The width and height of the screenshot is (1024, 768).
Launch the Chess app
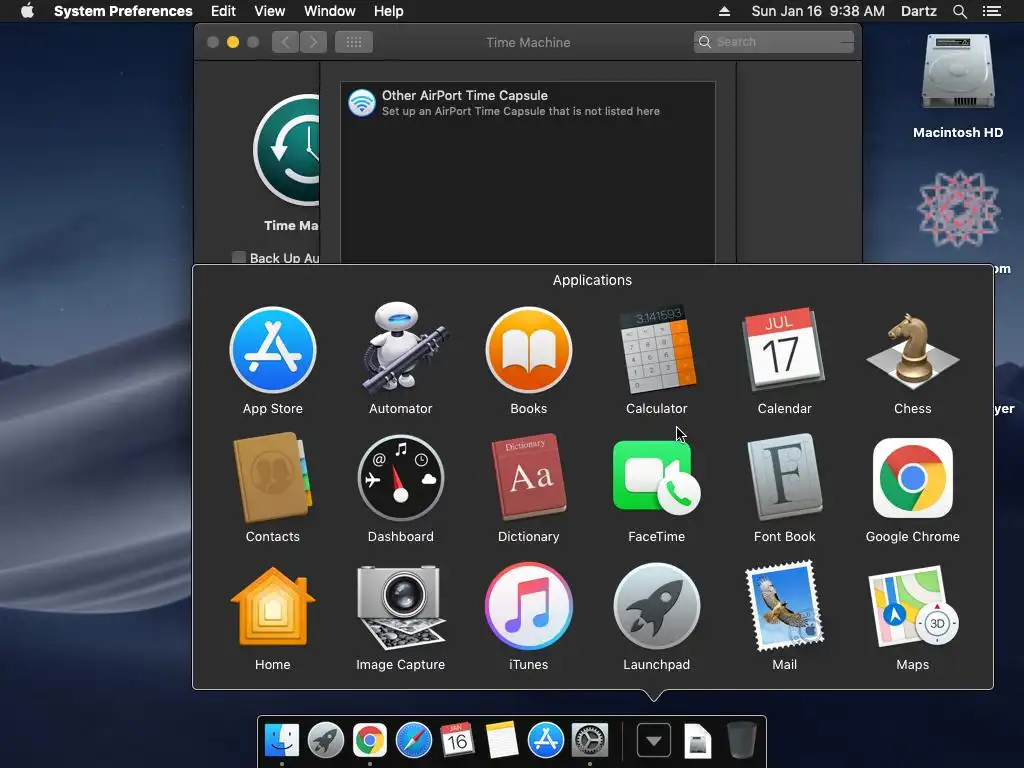click(x=912, y=350)
